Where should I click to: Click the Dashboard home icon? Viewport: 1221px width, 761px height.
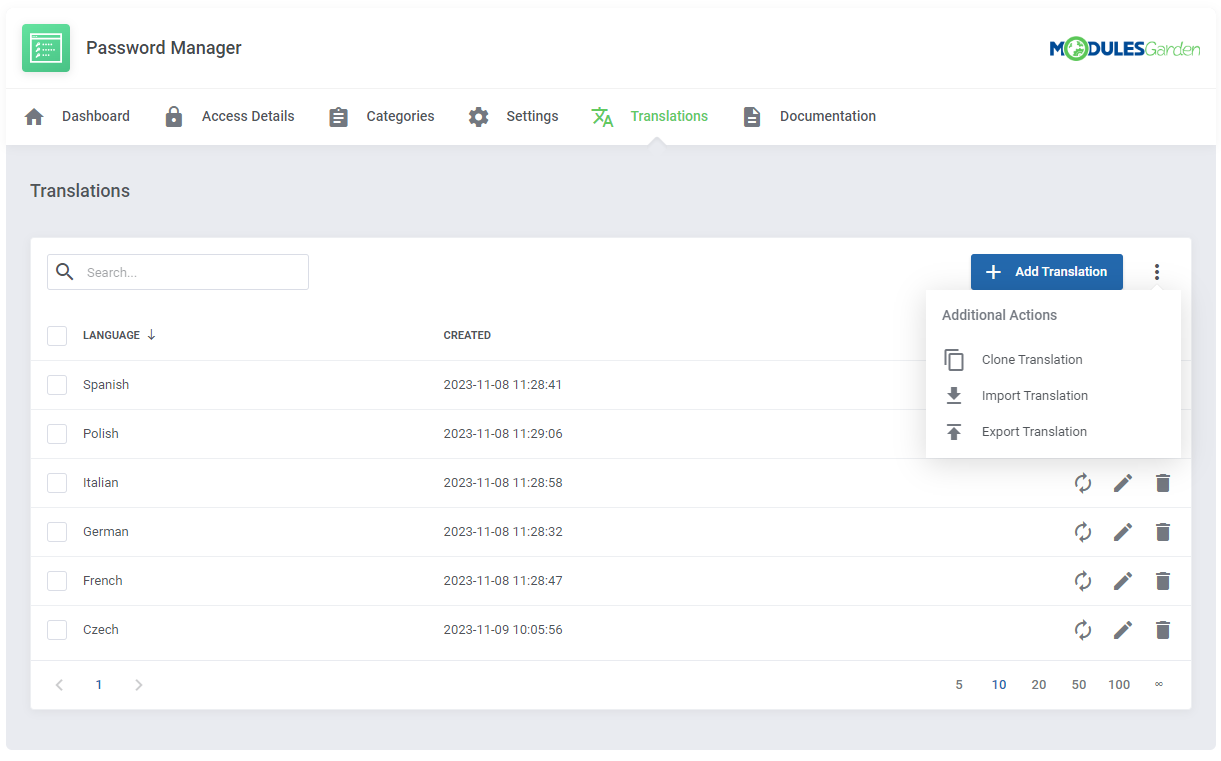pos(34,117)
